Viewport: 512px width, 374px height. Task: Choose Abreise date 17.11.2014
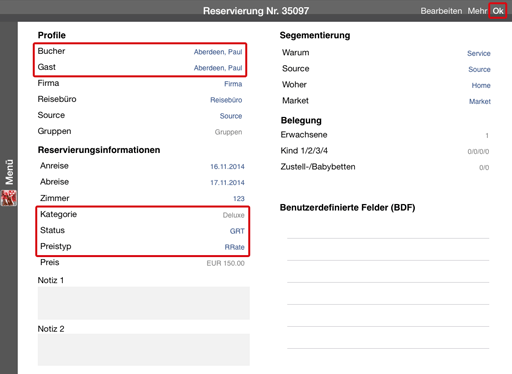pos(227,183)
